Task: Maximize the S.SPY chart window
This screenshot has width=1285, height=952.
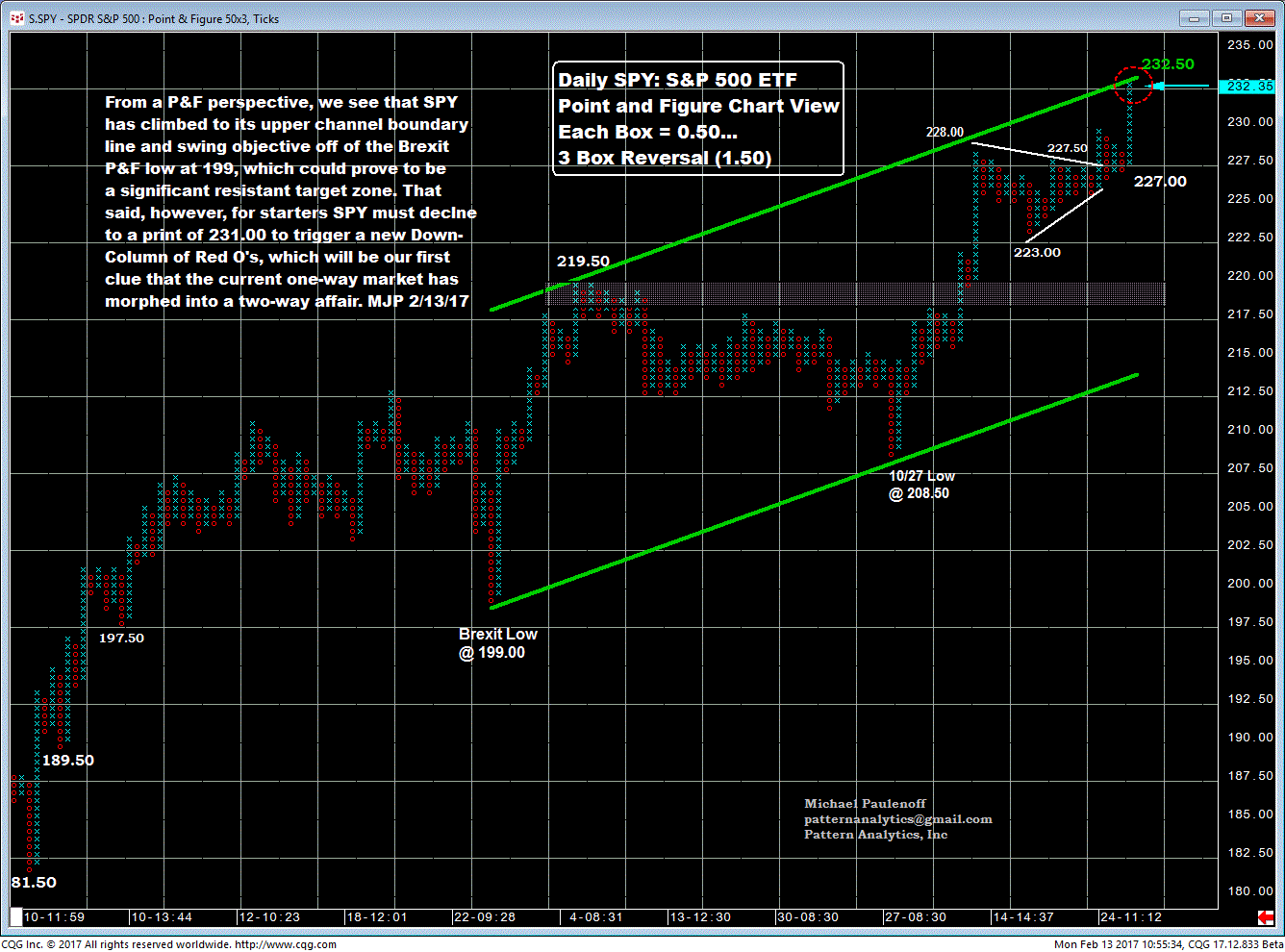Action: pyautogui.click(x=1226, y=18)
